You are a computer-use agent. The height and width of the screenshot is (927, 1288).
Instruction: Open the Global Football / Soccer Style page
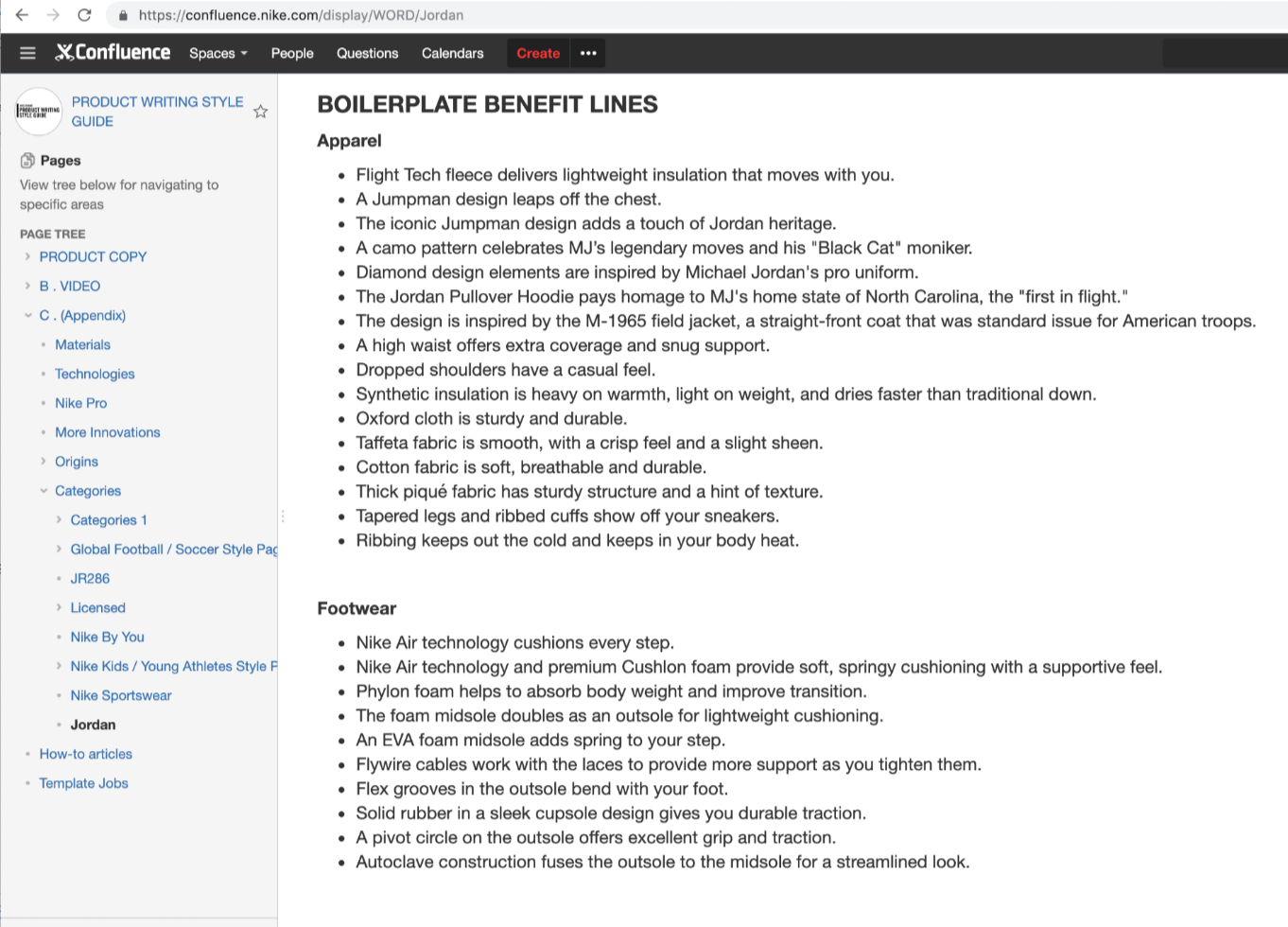pos(174,550)
